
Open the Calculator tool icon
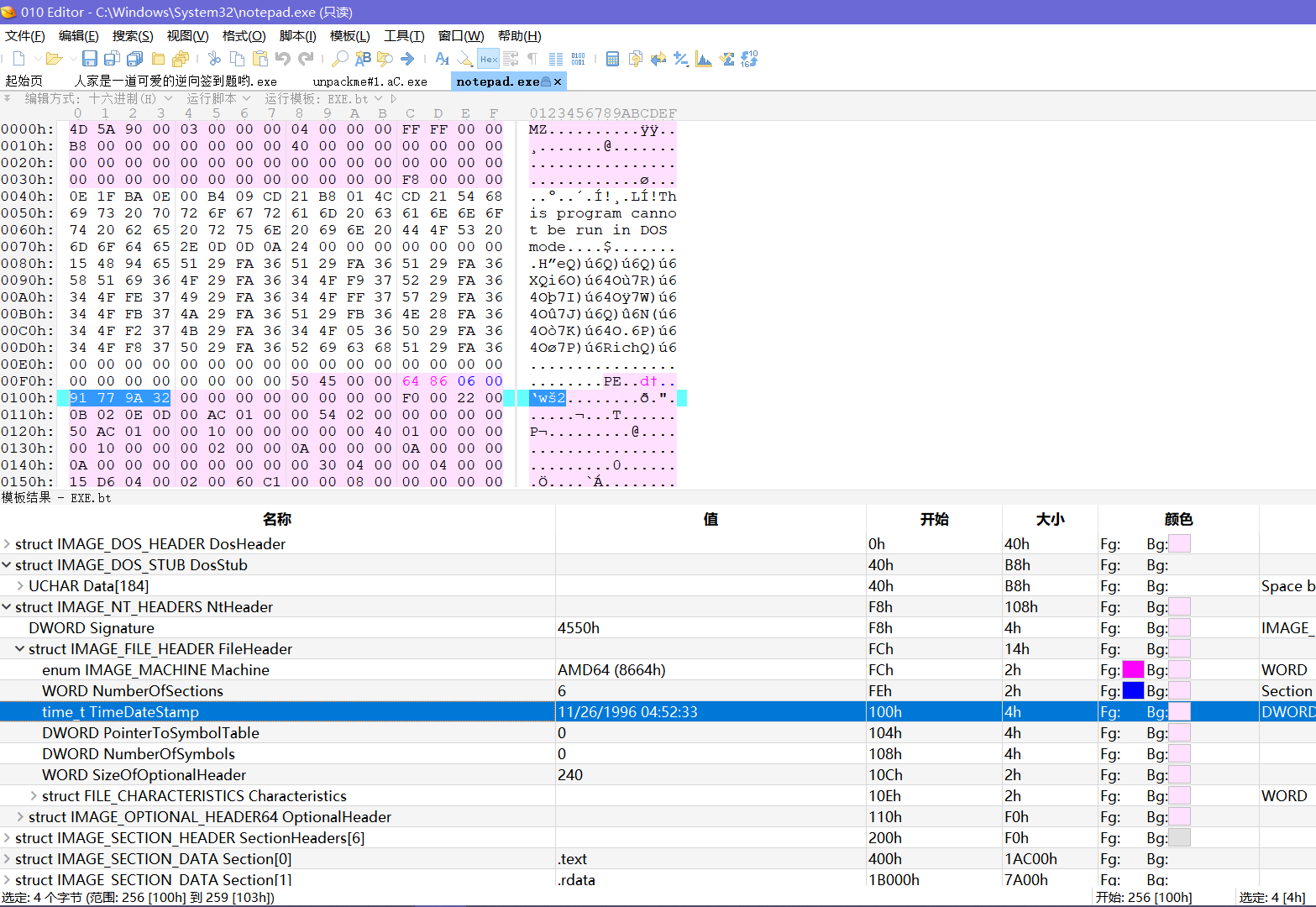(x=611, y=58)
